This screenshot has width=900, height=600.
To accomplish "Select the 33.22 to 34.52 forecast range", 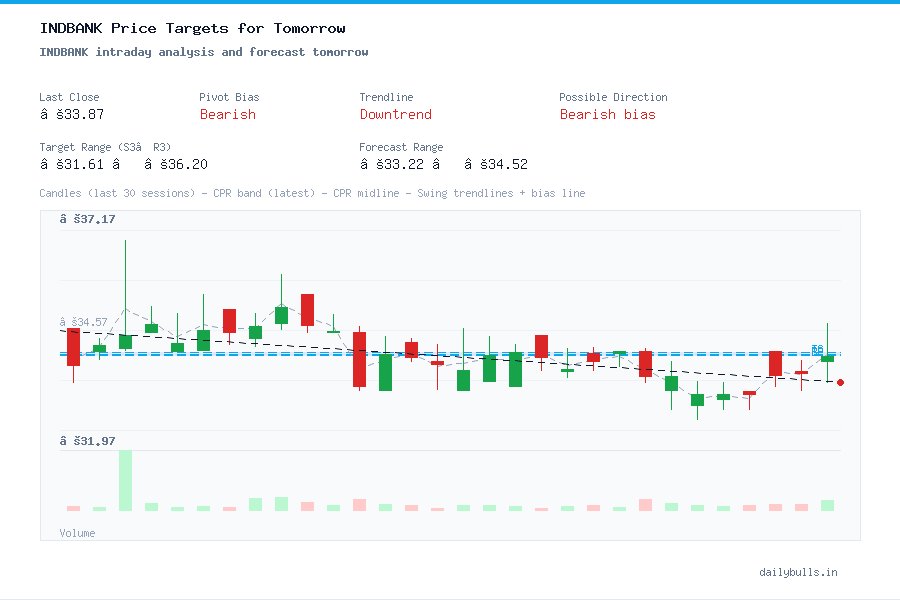I will point(444,164).
